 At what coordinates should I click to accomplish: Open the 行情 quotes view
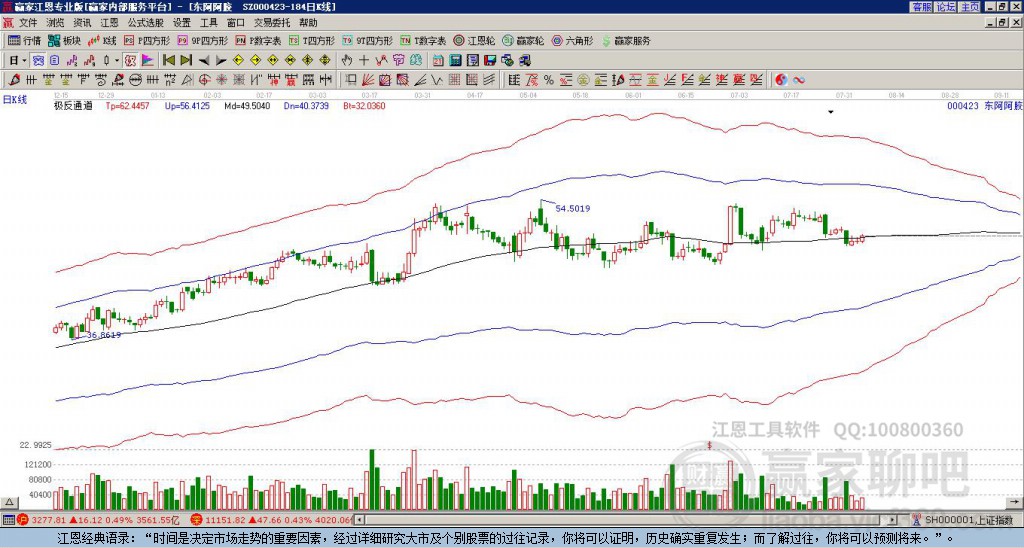[24, 40]
